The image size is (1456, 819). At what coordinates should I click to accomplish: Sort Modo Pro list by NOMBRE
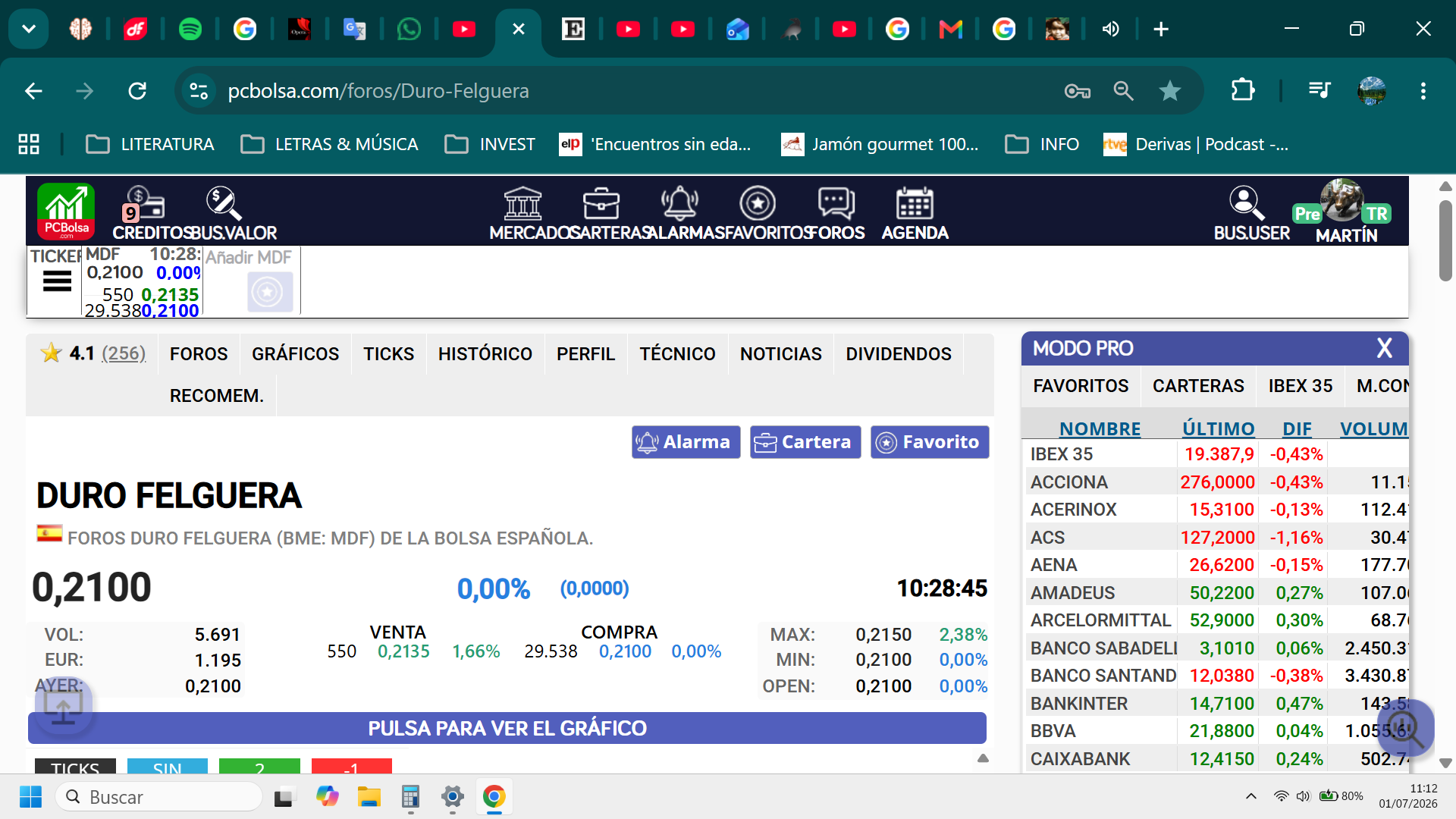[x=1100, y=428]
